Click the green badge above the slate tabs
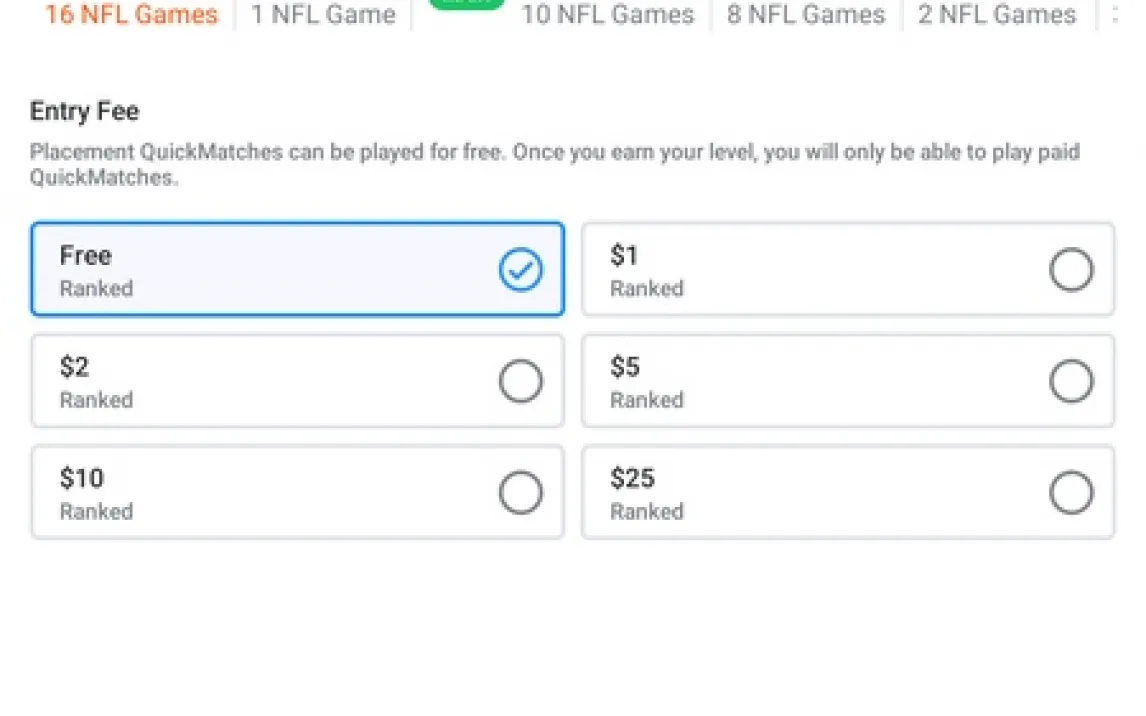Image resolution: width=1146 pixels, height=716 pixels. pyautogui.click(x=466, y=4)
